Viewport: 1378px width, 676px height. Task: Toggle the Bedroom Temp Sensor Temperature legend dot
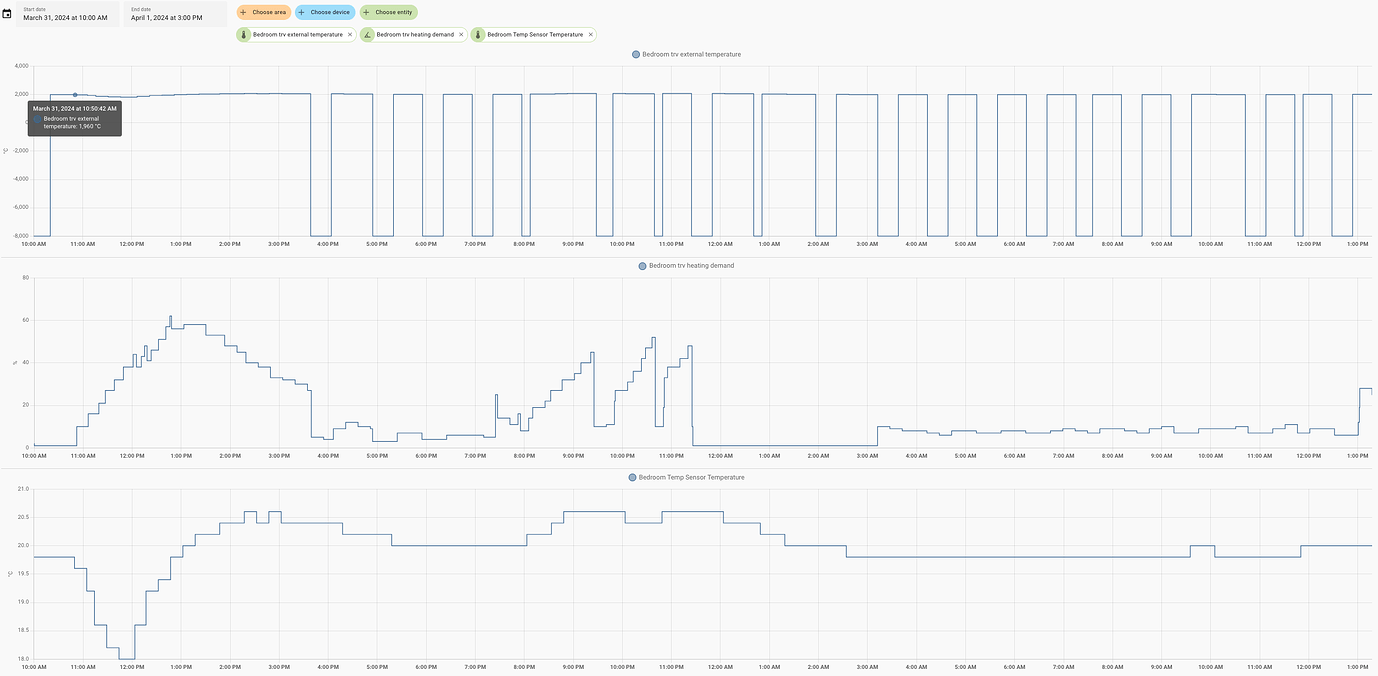[x=630, y=477]
